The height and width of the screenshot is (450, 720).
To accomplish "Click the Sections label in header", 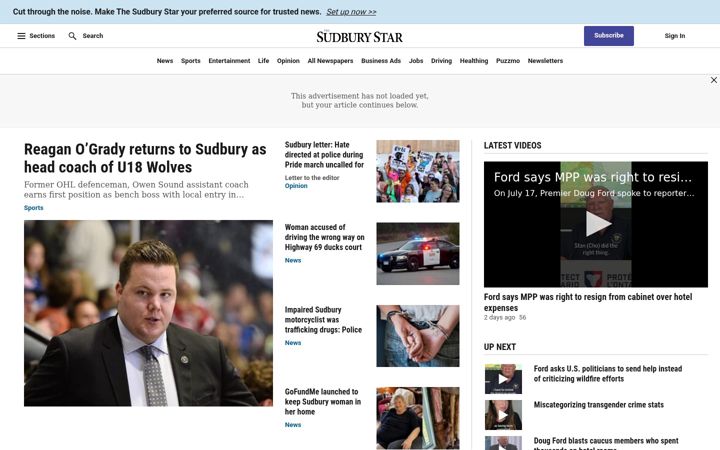I will 42,36.
